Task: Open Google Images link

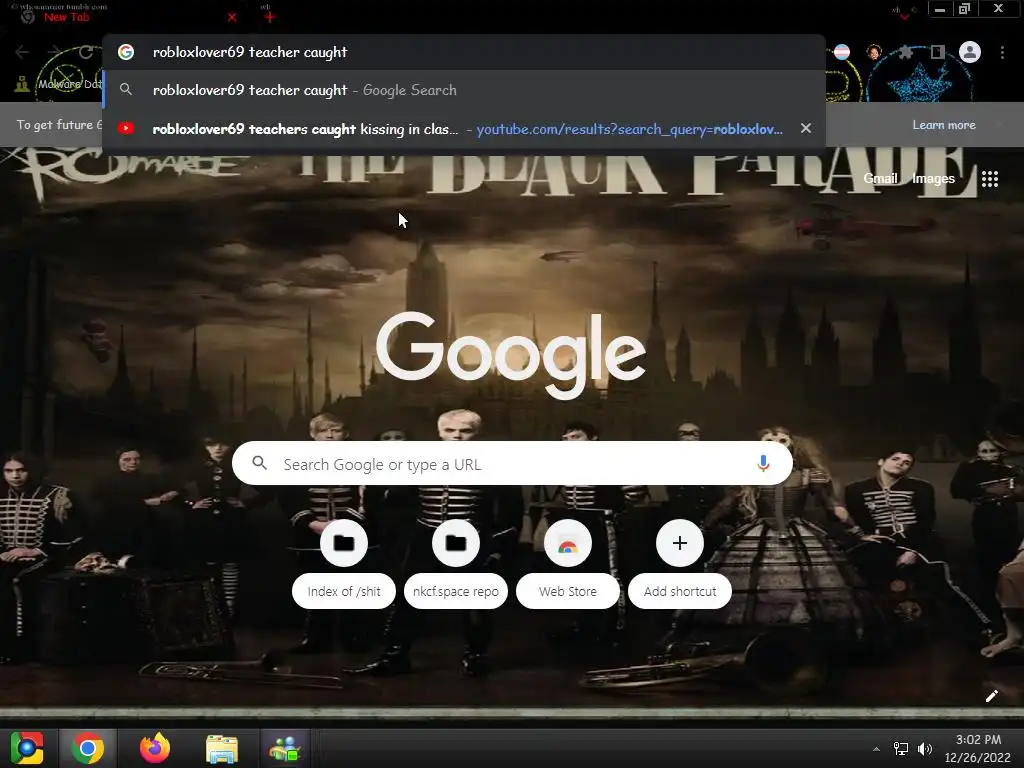Action: point(933,178)
